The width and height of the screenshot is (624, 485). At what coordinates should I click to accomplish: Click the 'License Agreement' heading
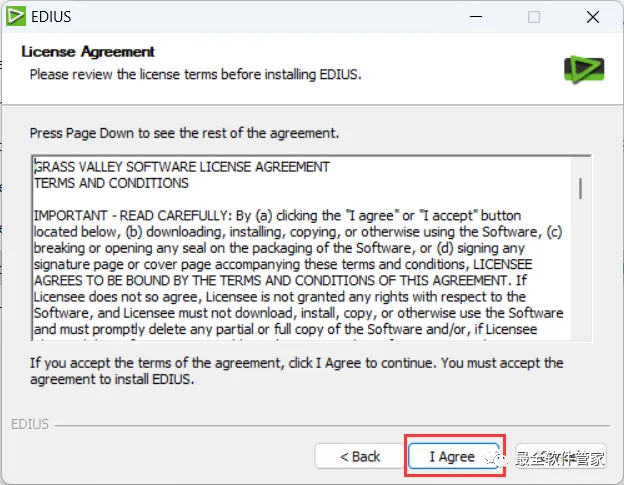click(x=88, y=52)
